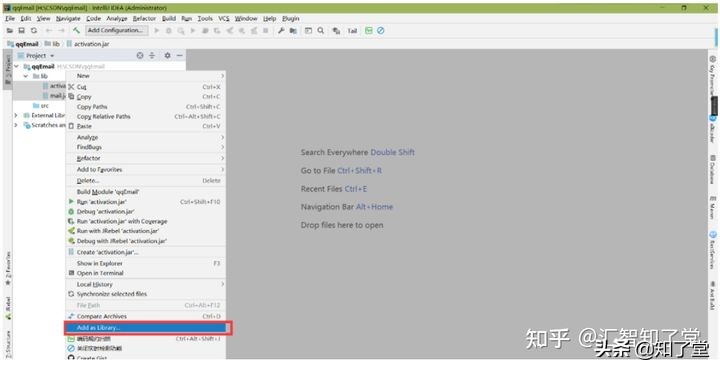Click the Run toolbar play icon
Screen dimensions: 720x369
click(157, 31)
